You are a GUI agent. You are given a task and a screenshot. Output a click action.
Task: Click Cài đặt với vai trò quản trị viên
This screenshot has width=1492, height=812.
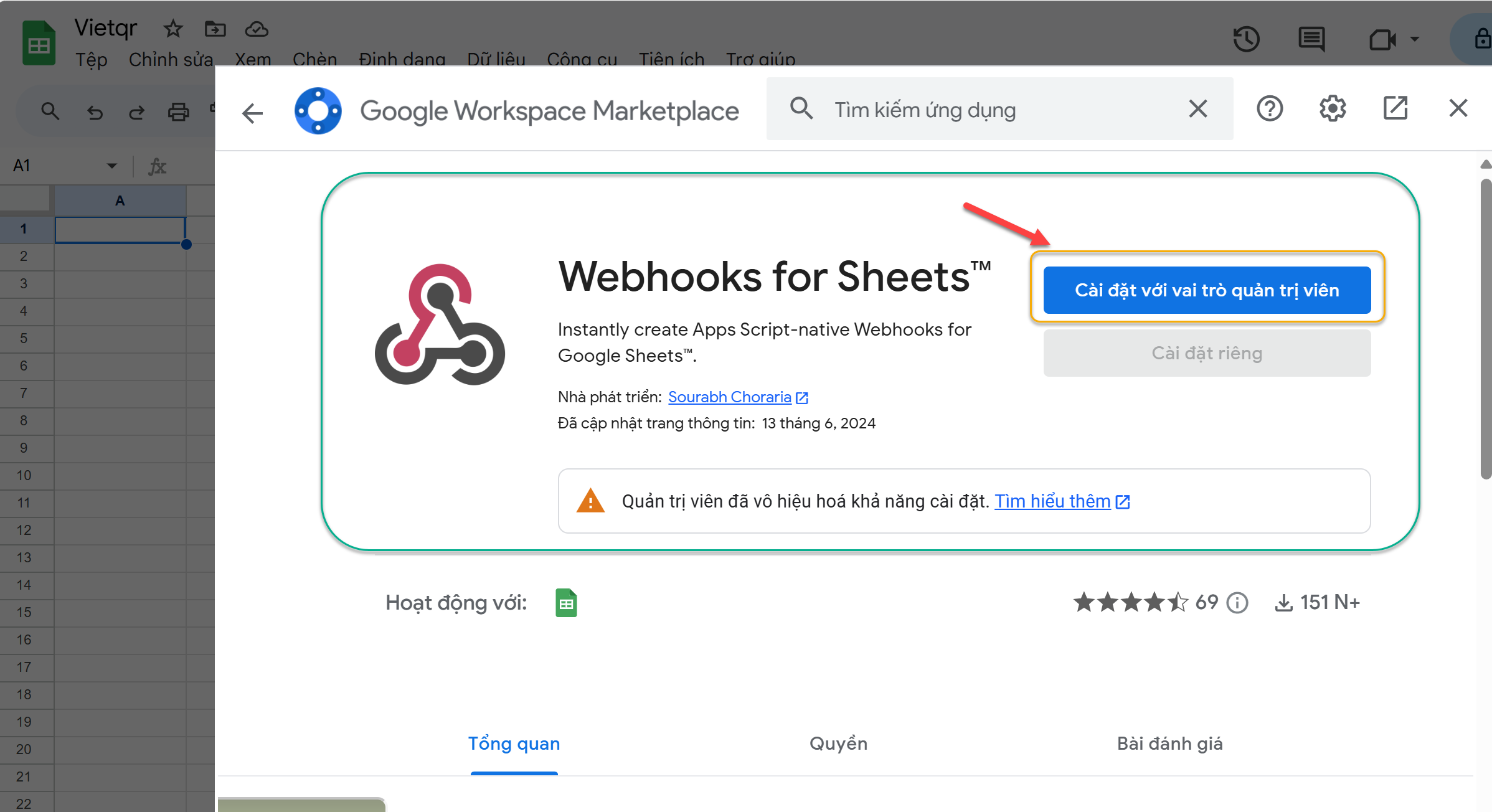(x=1206, y=290)
